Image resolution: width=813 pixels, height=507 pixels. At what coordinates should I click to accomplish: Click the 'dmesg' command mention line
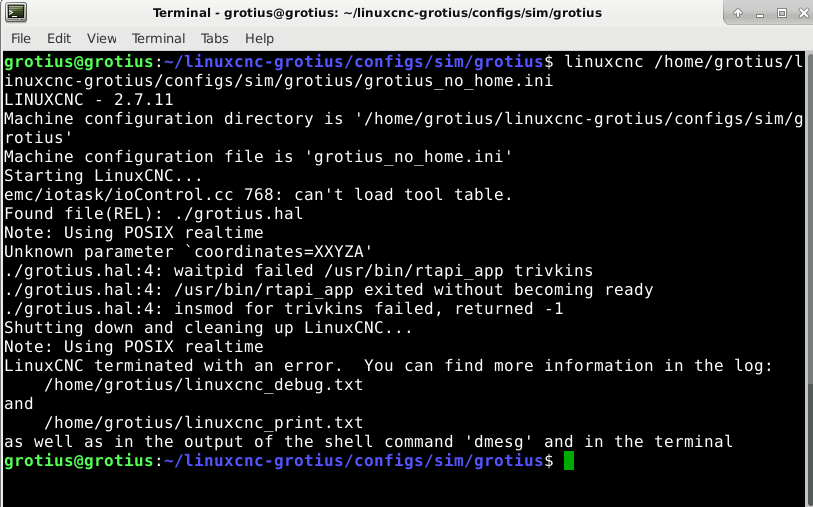[369, 442]
